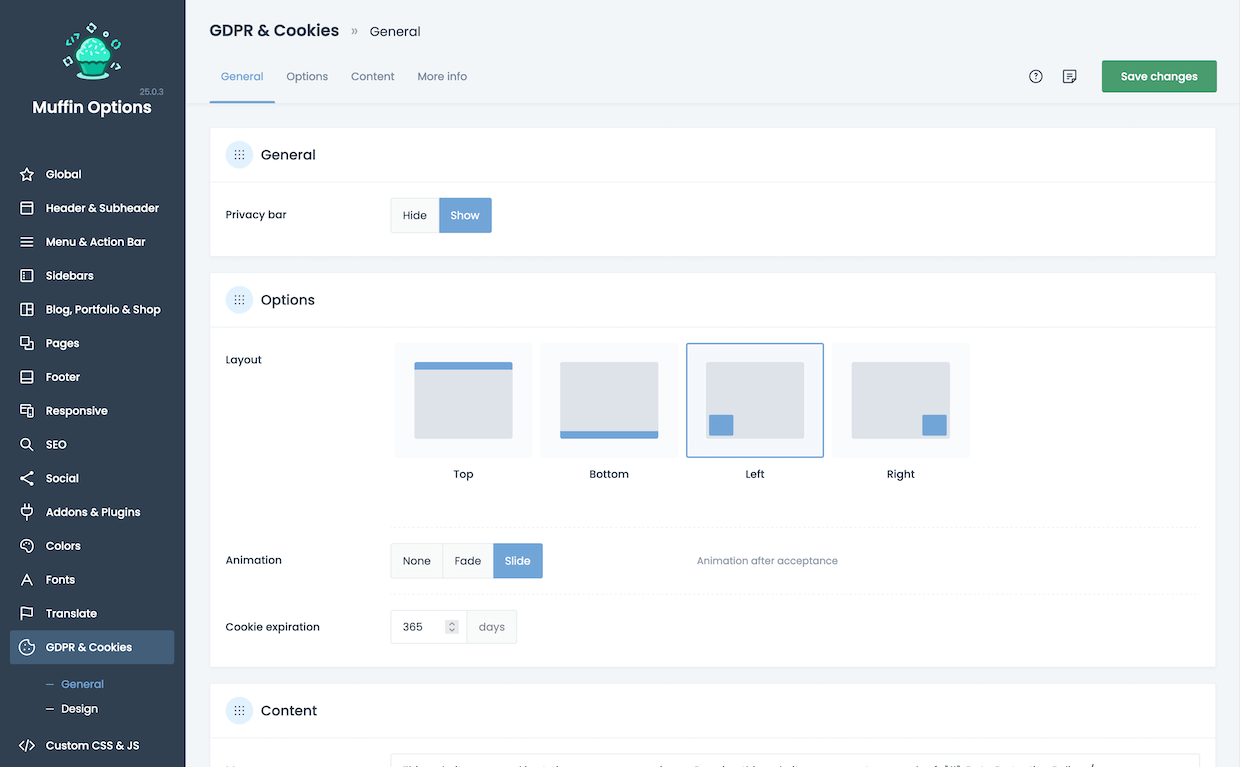Image resolution: width=1240 pixels, height=767 pixels.
Task: Open Global settings star icon
Action: coord(27,175)
